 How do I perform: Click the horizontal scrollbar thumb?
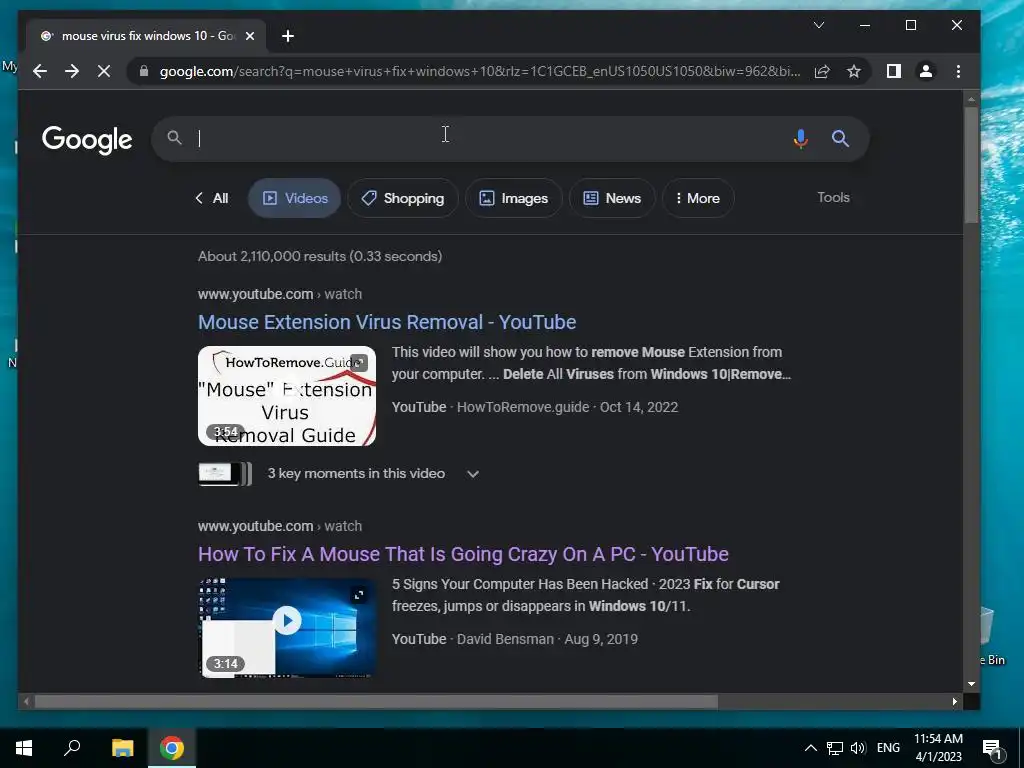click(376, 701)
